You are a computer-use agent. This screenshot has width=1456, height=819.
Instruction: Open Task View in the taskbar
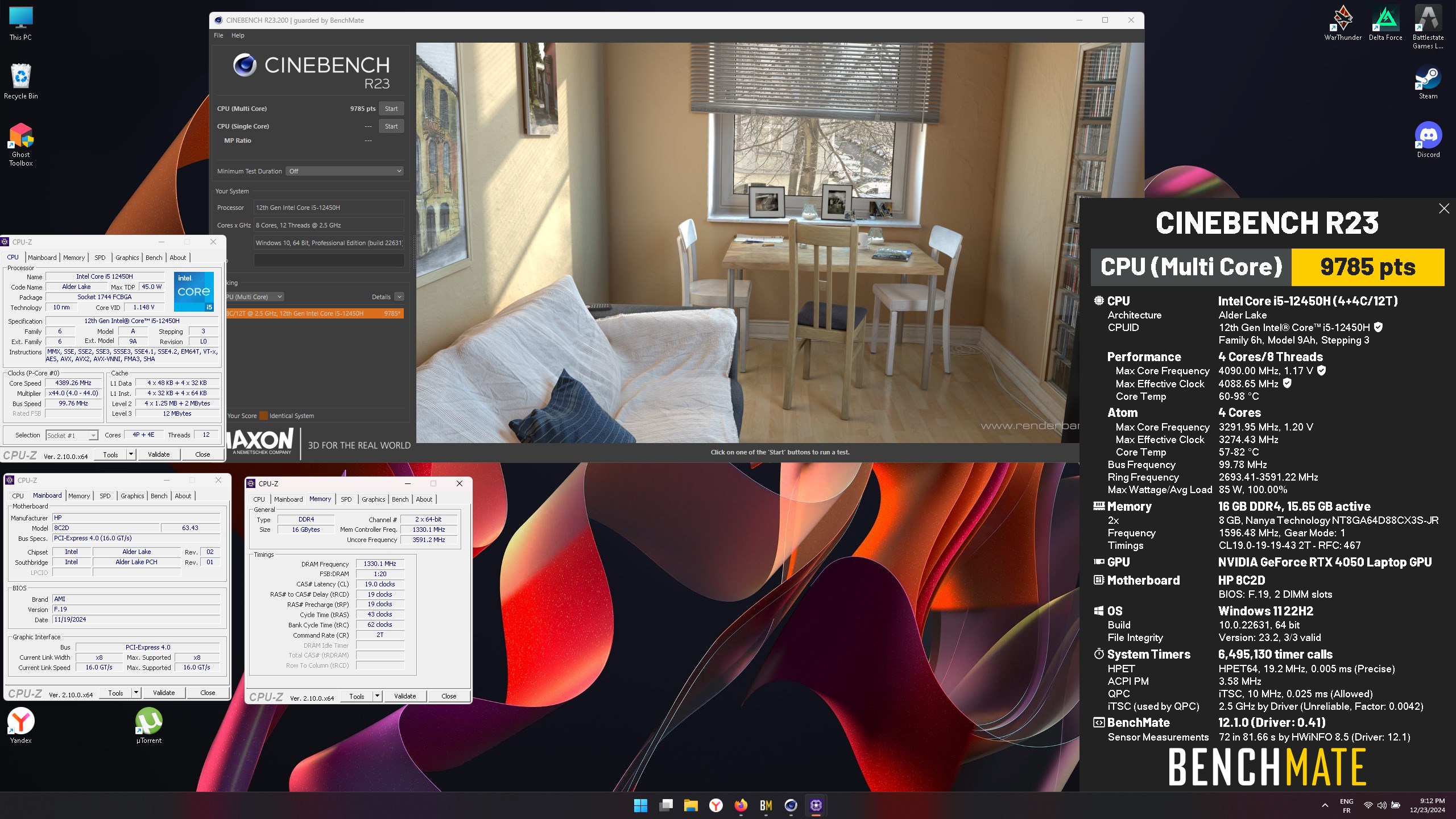(665, 805)
